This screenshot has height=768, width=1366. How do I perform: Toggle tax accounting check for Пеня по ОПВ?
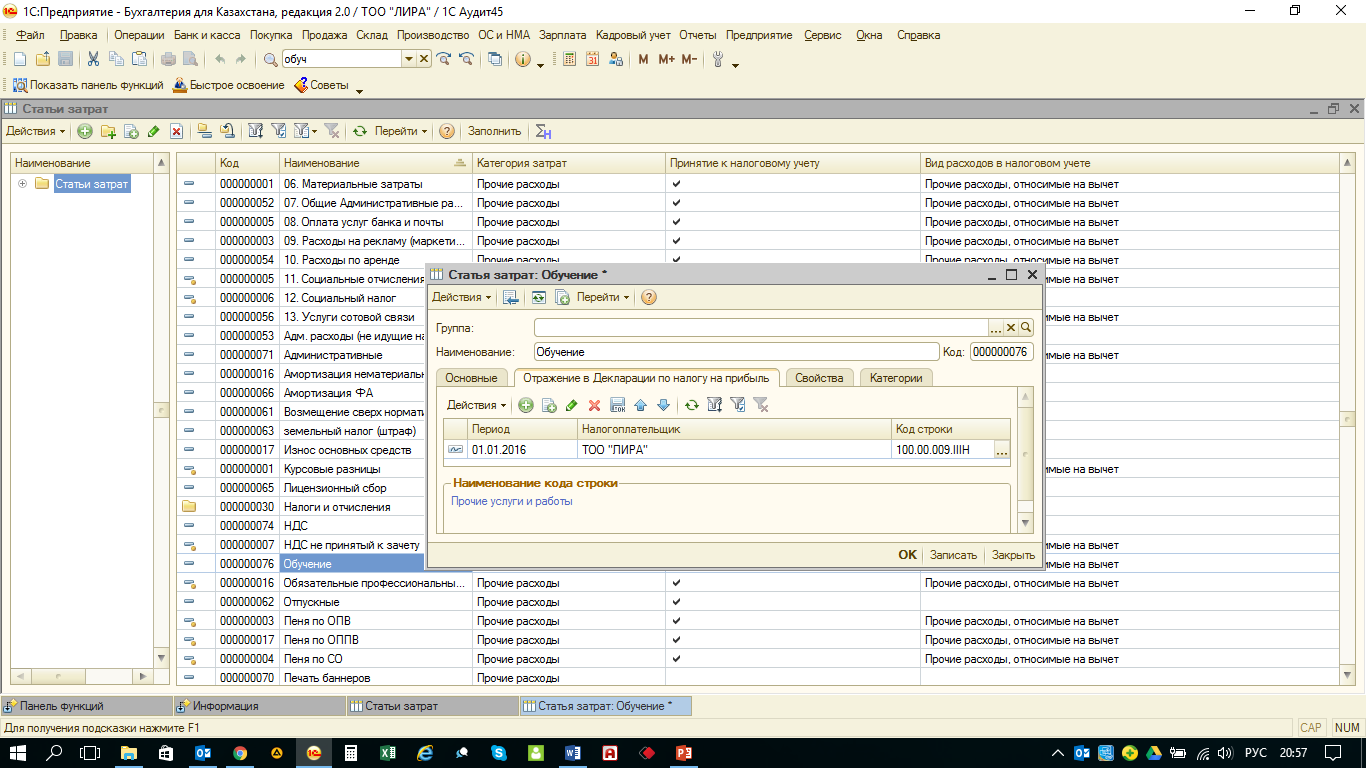click(x=677, y=621)
